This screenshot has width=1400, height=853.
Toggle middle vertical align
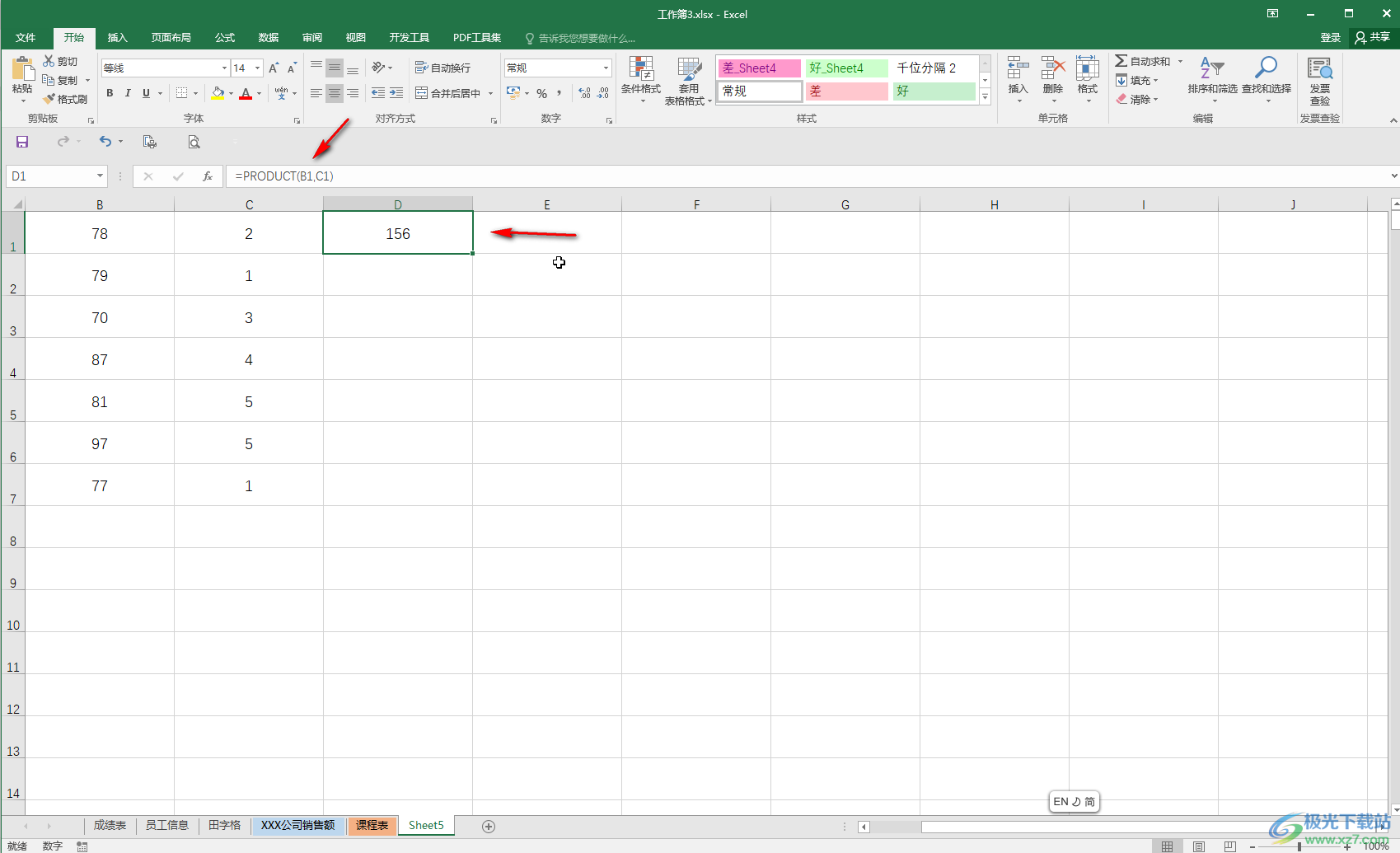pyautogui.click(x=335, y=68)
